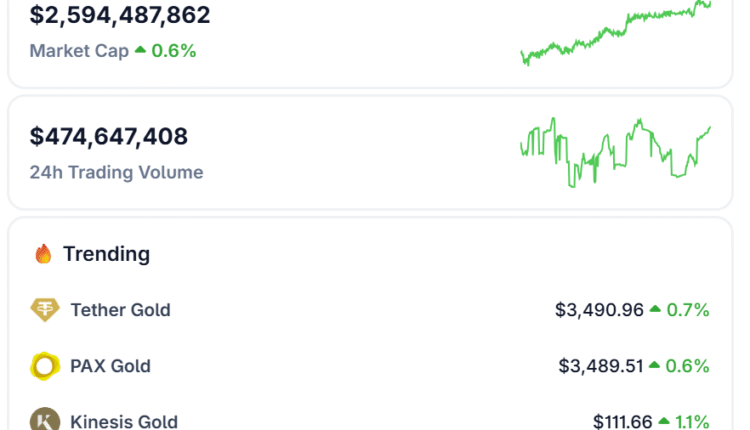Click the $474,647,408 trading volume value
The height and width of the screenshot is (430, 750).
tap(109, 137)
